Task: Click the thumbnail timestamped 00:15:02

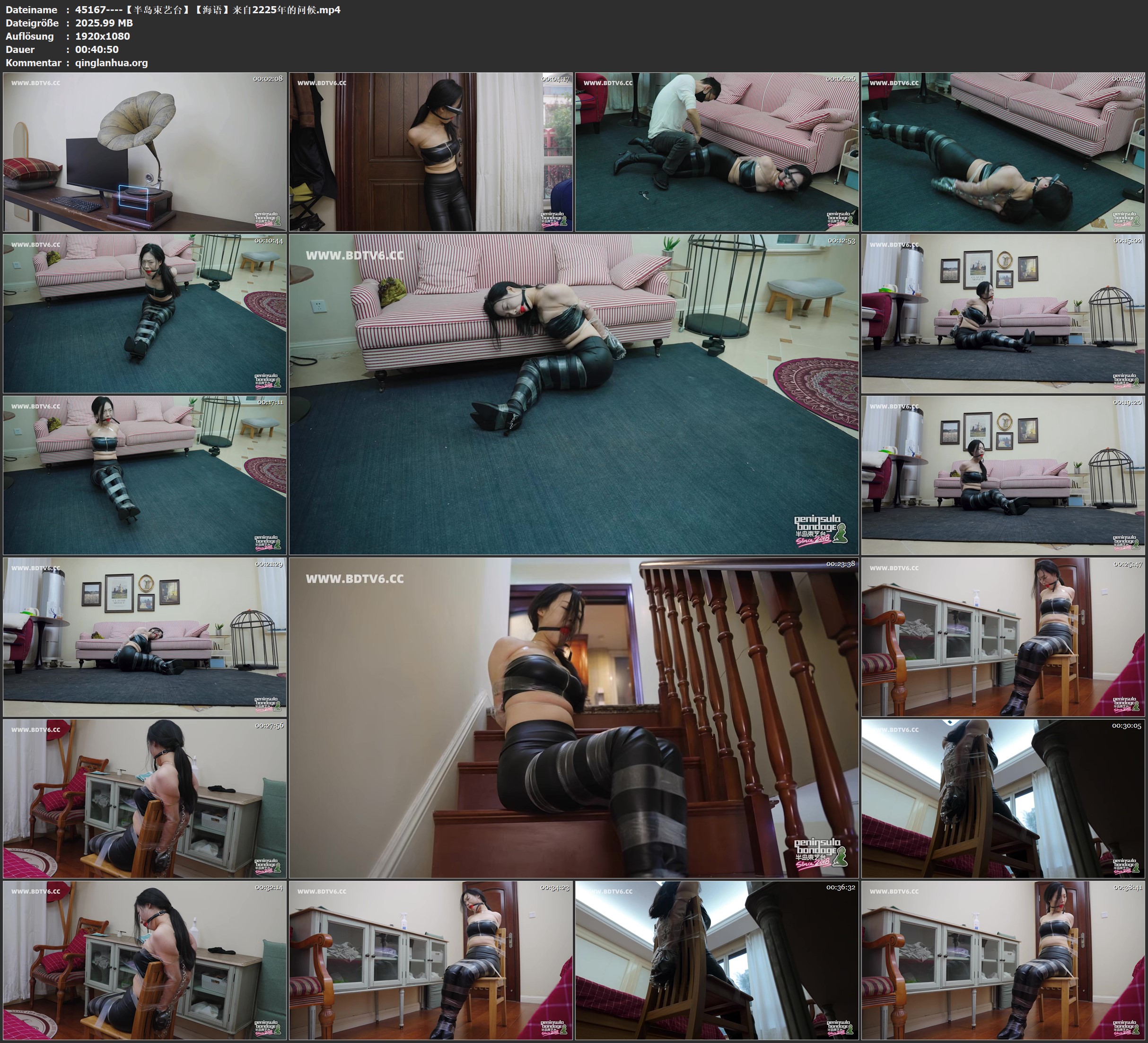Action: tap(1003, 313)
